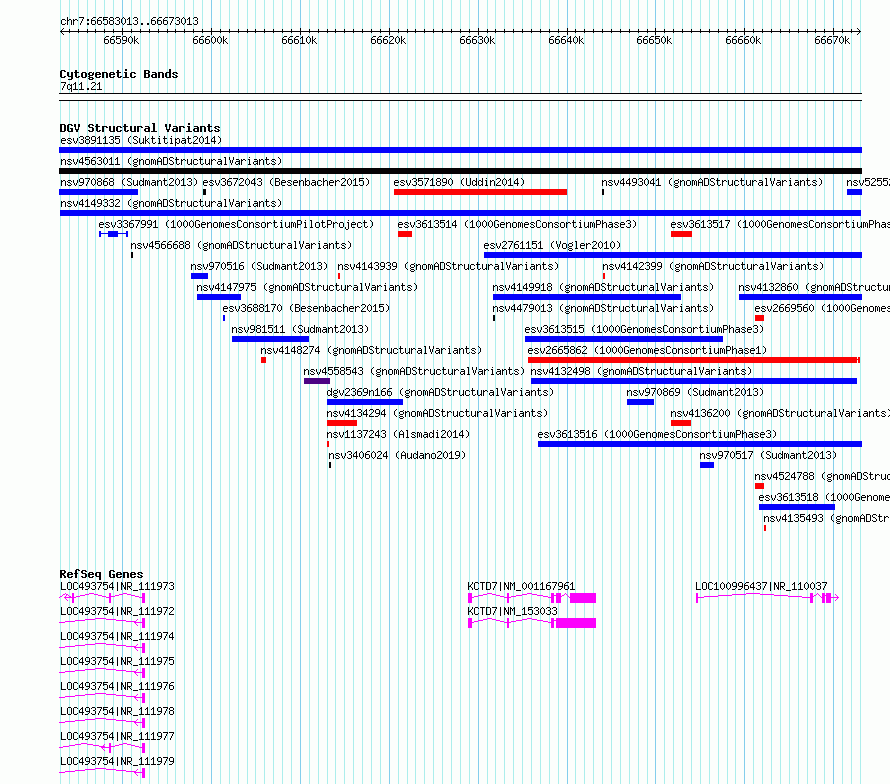The height and width of the screenshot is (784, 890).
Task: Select the esv3613517 variant label
Action: (780, 224)
